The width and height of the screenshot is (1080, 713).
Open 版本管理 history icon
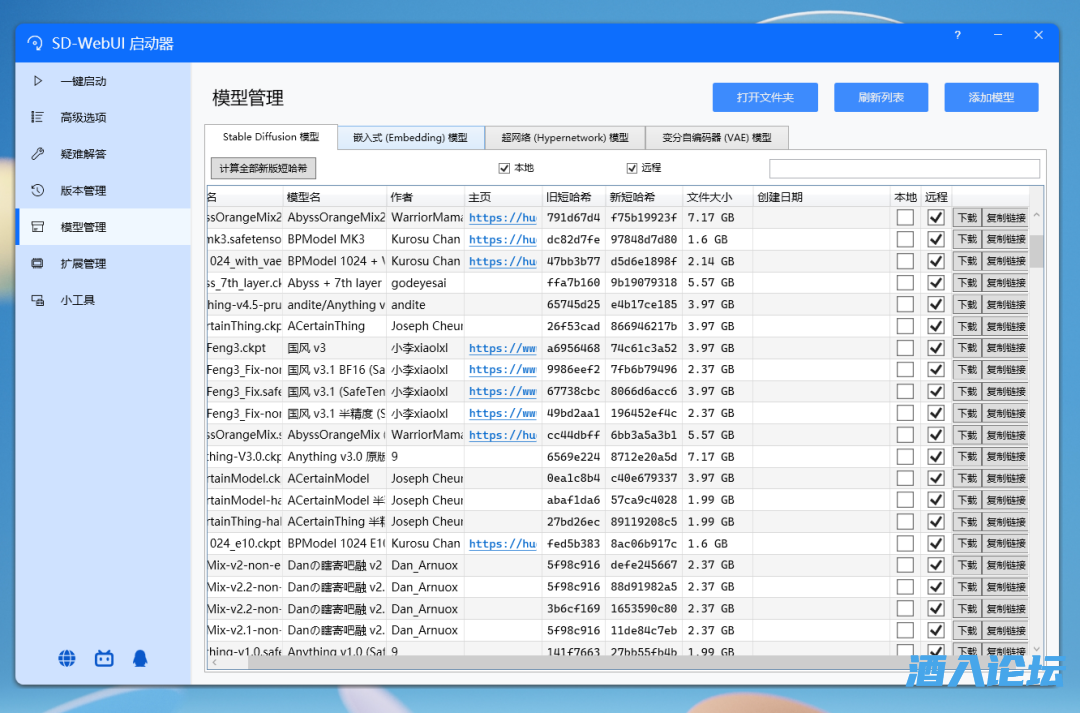[x=38, y=190]
